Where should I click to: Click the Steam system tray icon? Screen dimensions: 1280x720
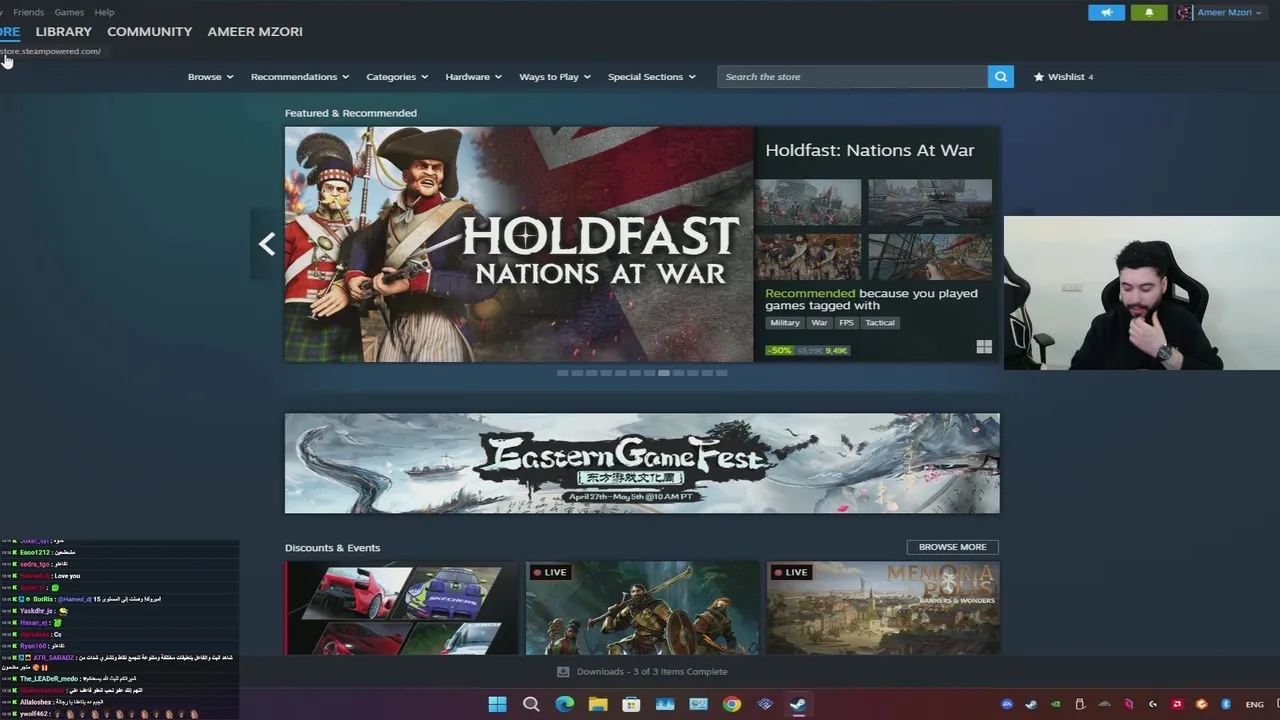point(1031,704)
